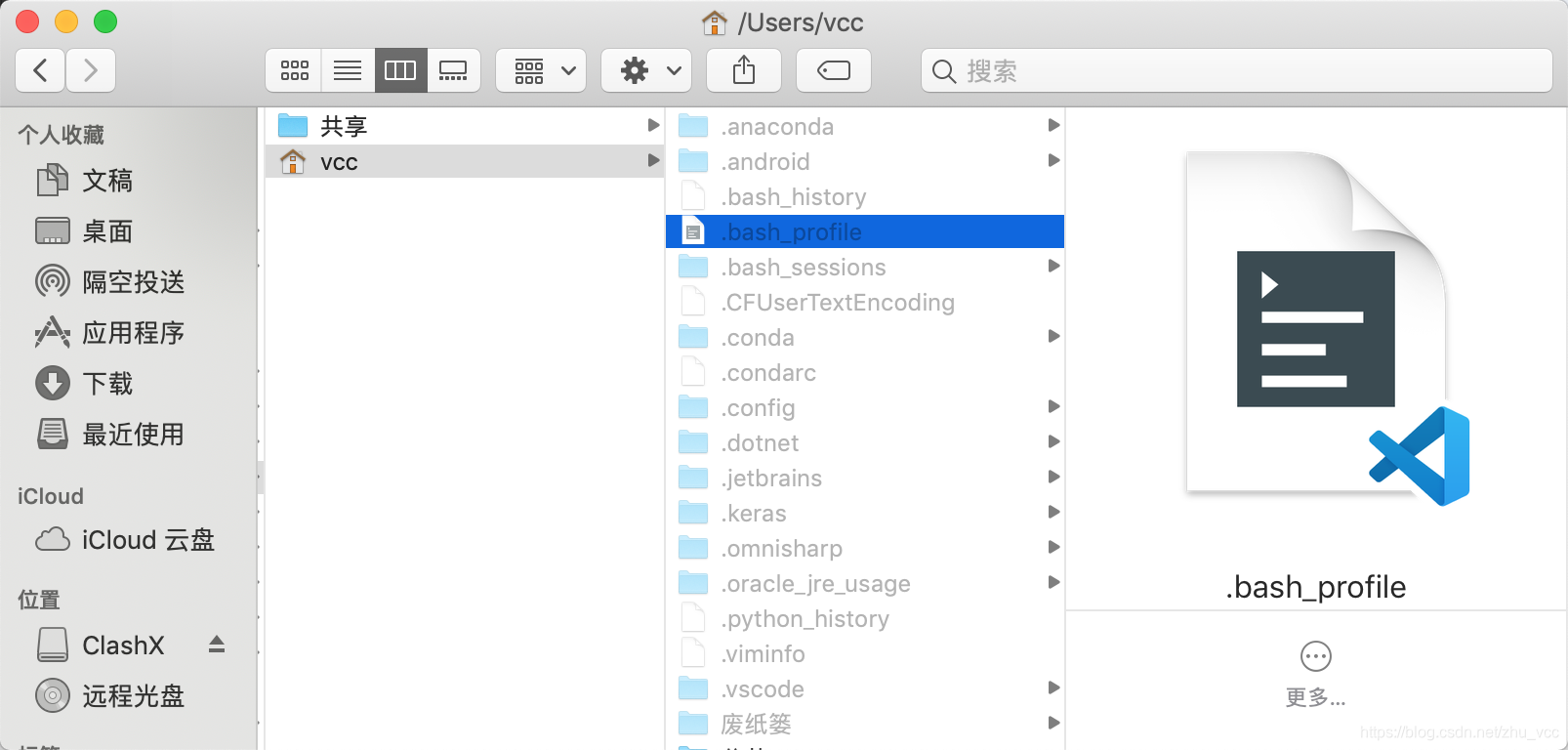Select the .bash_profile file row
This screenshot has width=1568, height=750.
click(x=865, y=231)
